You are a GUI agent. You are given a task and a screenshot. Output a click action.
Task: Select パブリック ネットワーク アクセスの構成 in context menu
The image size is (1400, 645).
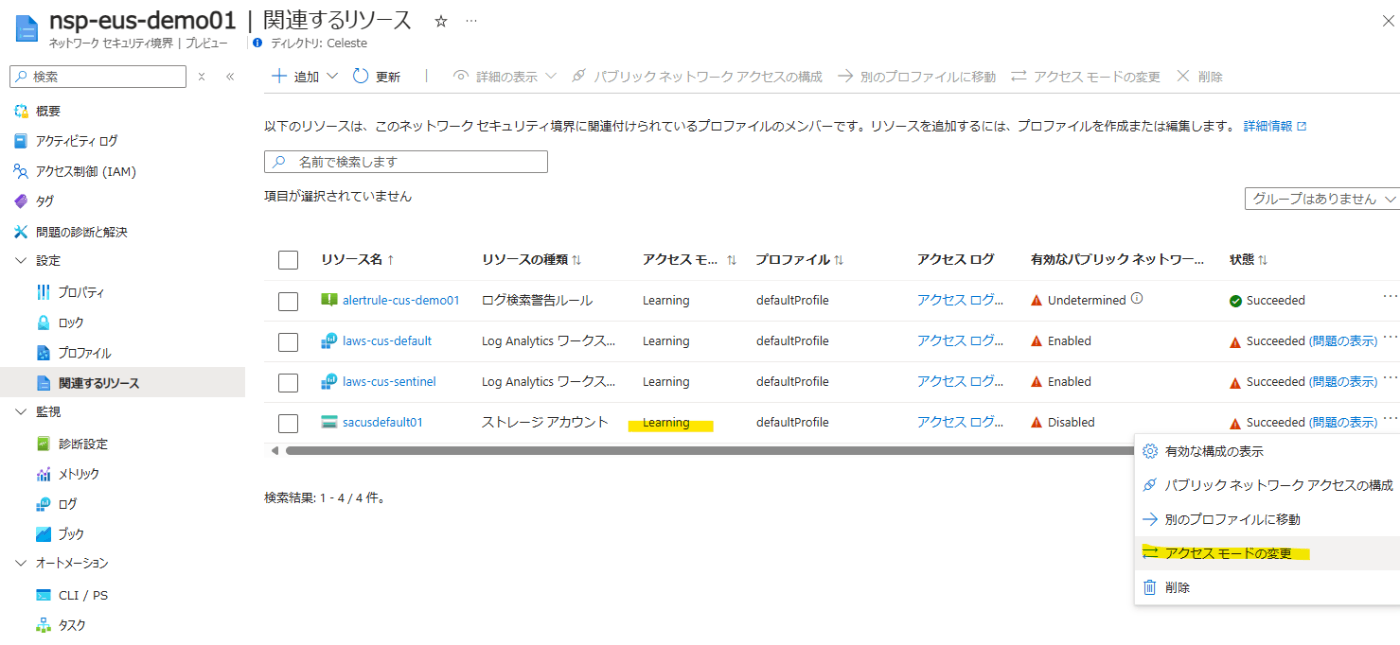pyautogui.click(x=1267, y=485)
